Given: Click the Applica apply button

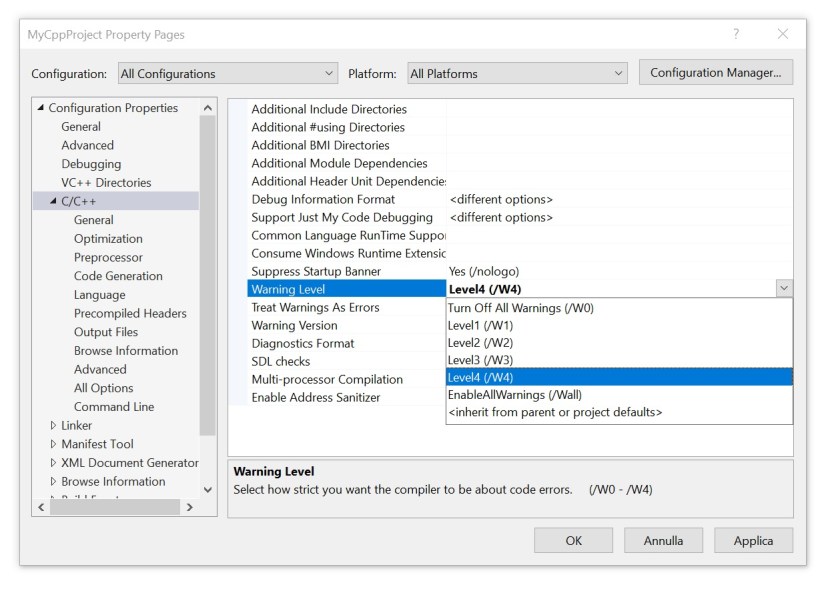Looking at the screenshot, I should [x=753, y=540].
